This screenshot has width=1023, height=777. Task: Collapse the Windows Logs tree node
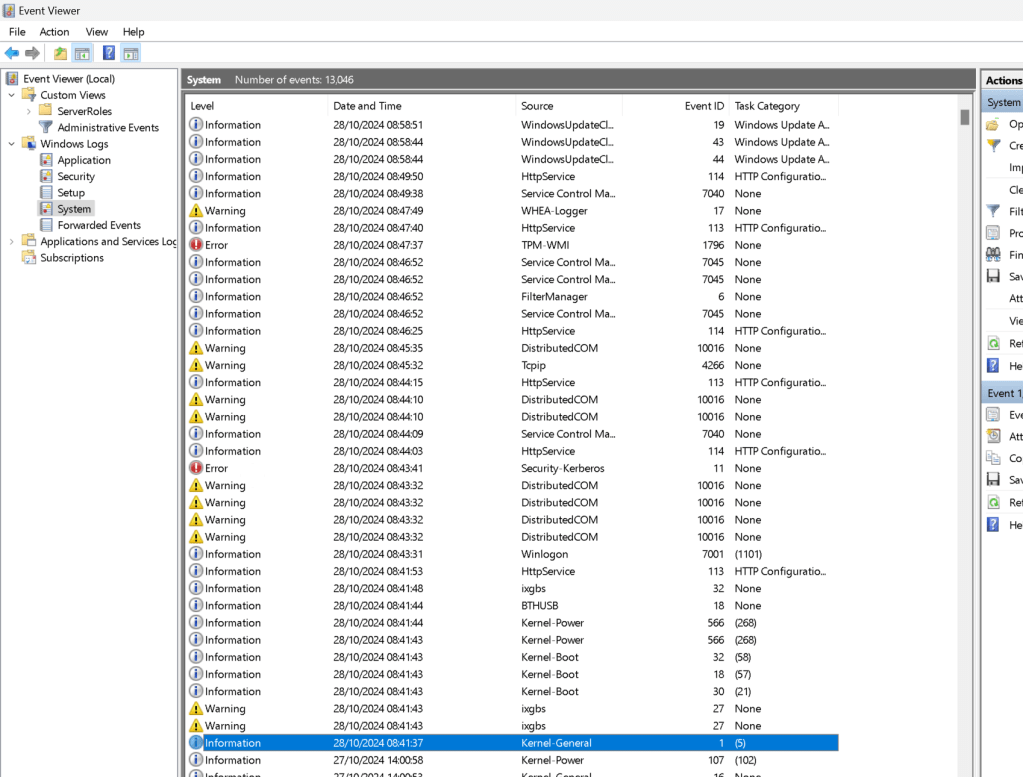12,144
